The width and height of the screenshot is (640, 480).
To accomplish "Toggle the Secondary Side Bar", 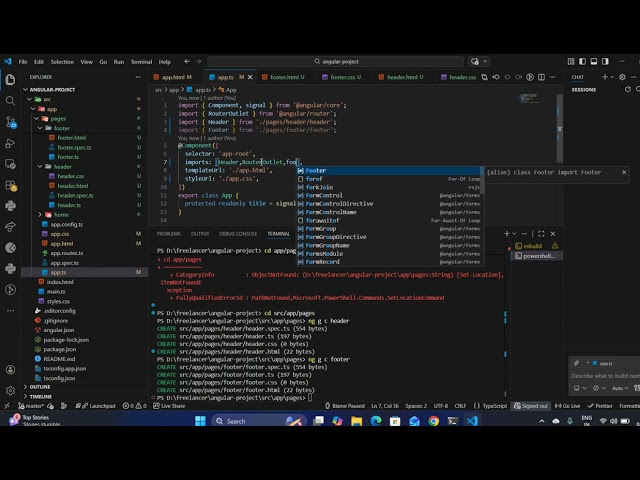I will tap(605, 62).
